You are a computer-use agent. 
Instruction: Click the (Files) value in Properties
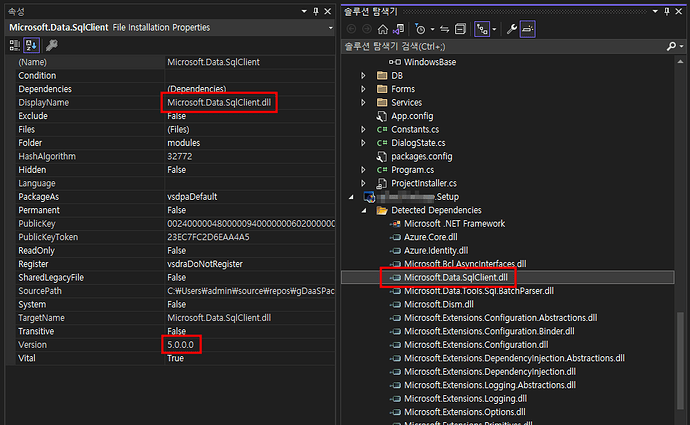(178, 130)
